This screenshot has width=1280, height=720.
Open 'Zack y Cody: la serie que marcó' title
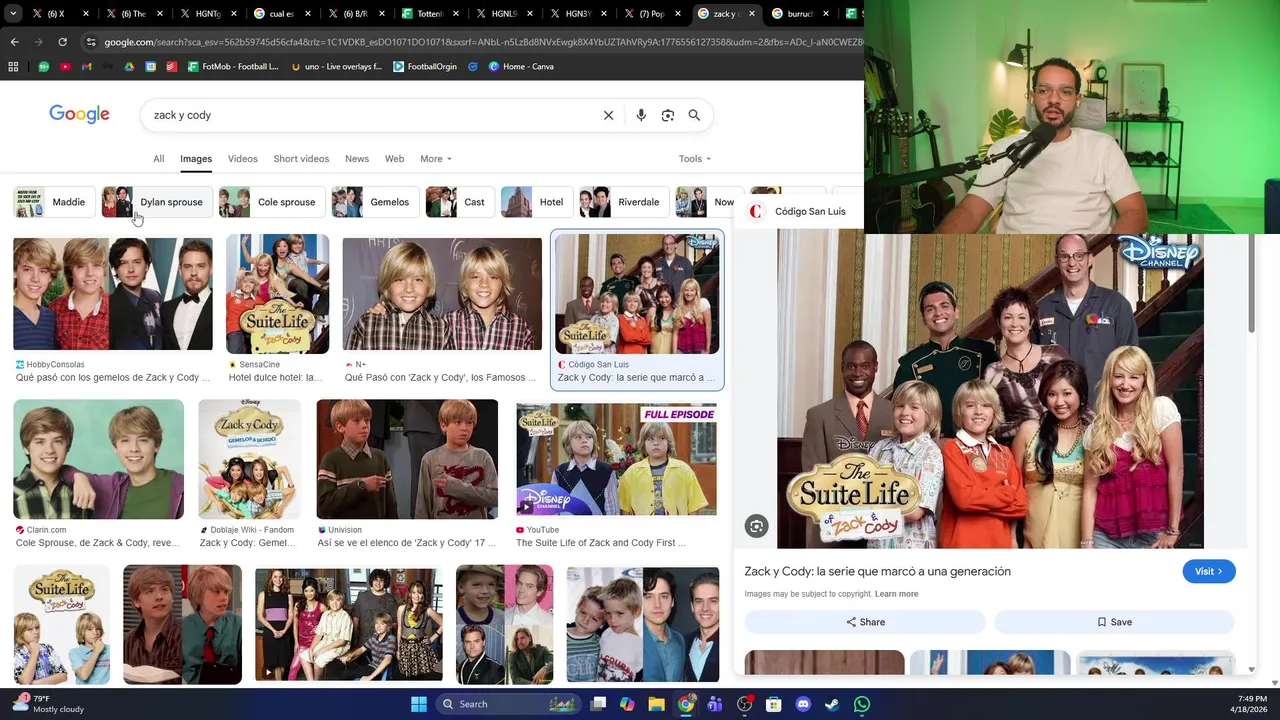(877, 571)
